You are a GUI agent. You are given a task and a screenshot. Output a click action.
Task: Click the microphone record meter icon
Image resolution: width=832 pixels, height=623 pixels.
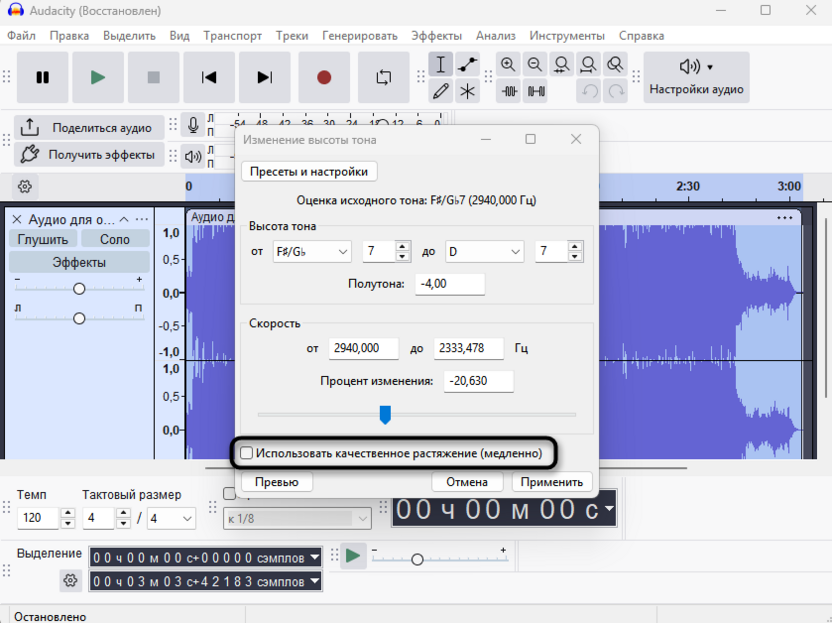tap(193, 126)
